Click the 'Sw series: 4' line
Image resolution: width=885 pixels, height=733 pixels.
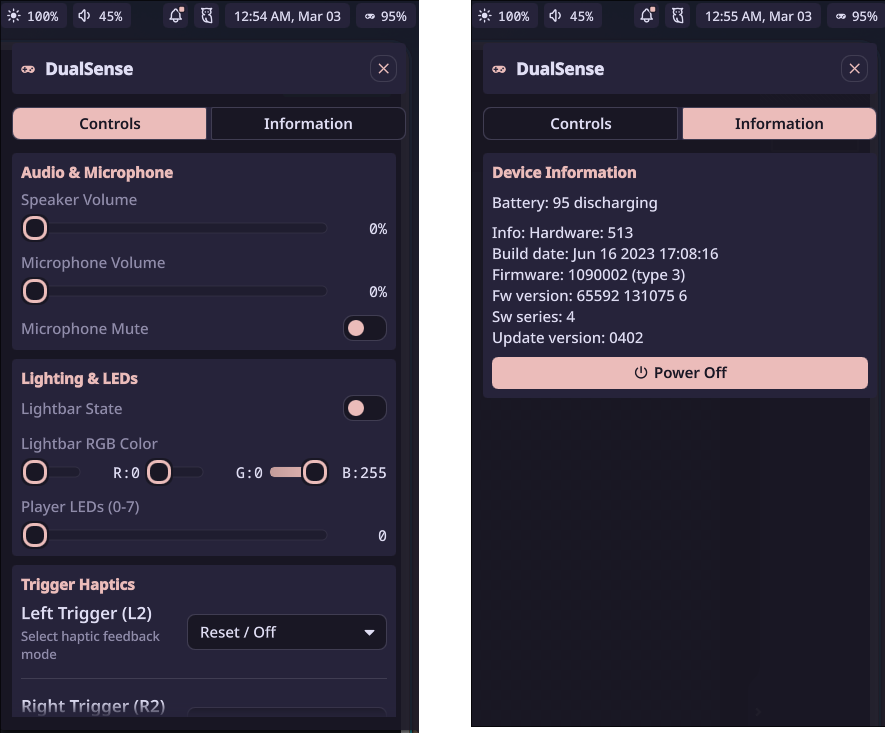533,317
